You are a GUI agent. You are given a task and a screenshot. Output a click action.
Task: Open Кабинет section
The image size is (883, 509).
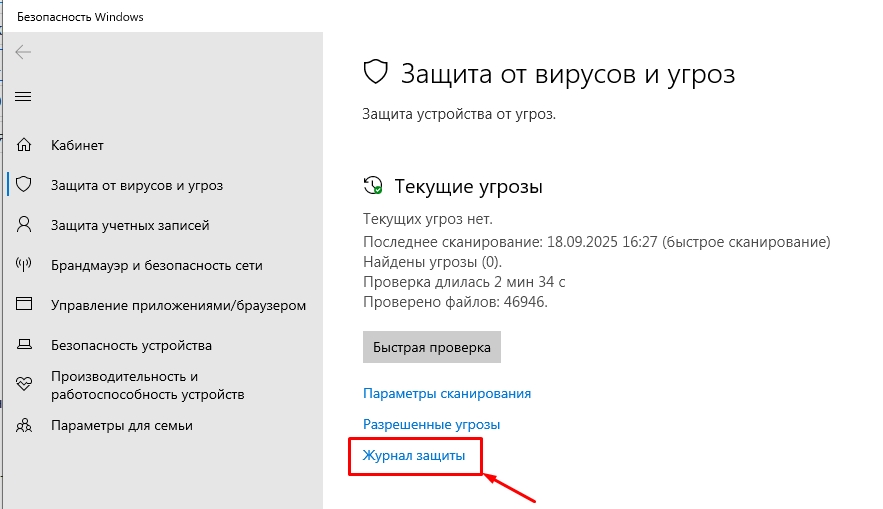point(77,146)
